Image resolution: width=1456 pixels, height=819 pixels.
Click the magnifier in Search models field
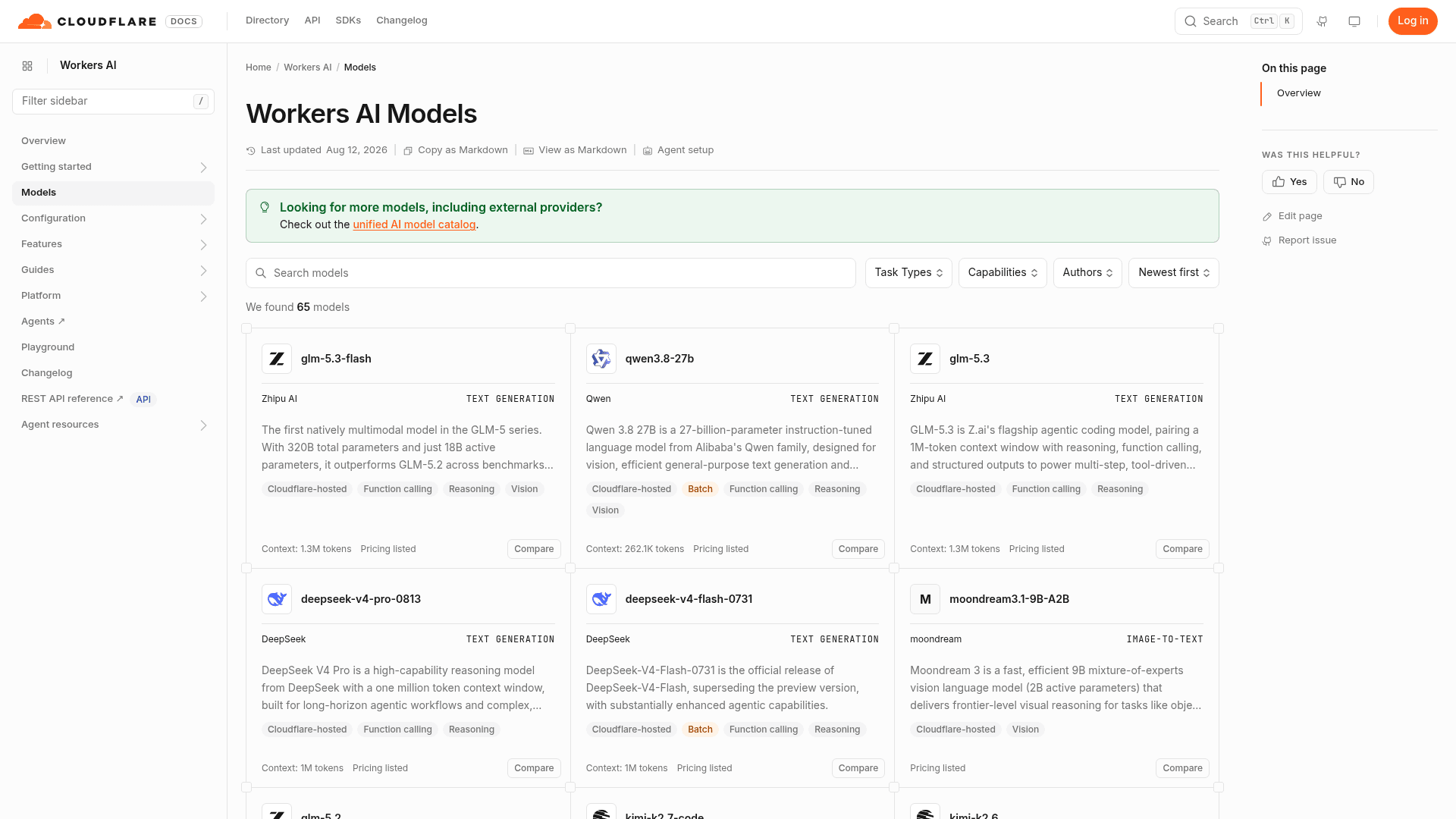tap(261, 273)
